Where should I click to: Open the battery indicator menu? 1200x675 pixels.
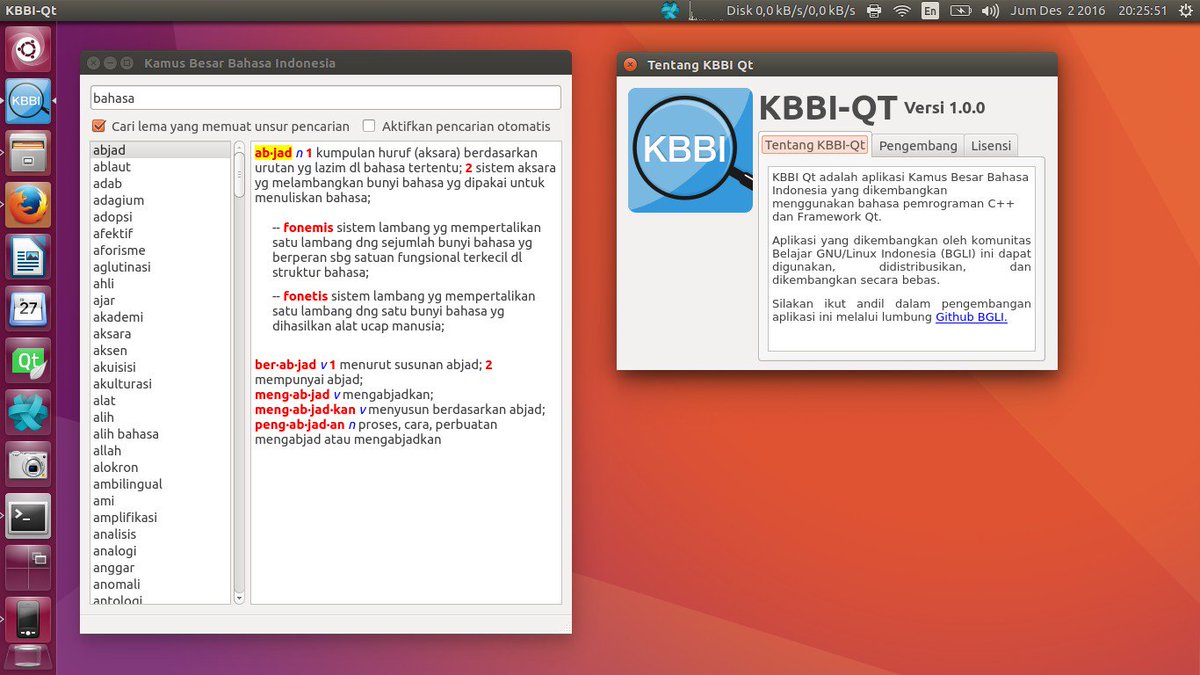[x=960, y=11]
